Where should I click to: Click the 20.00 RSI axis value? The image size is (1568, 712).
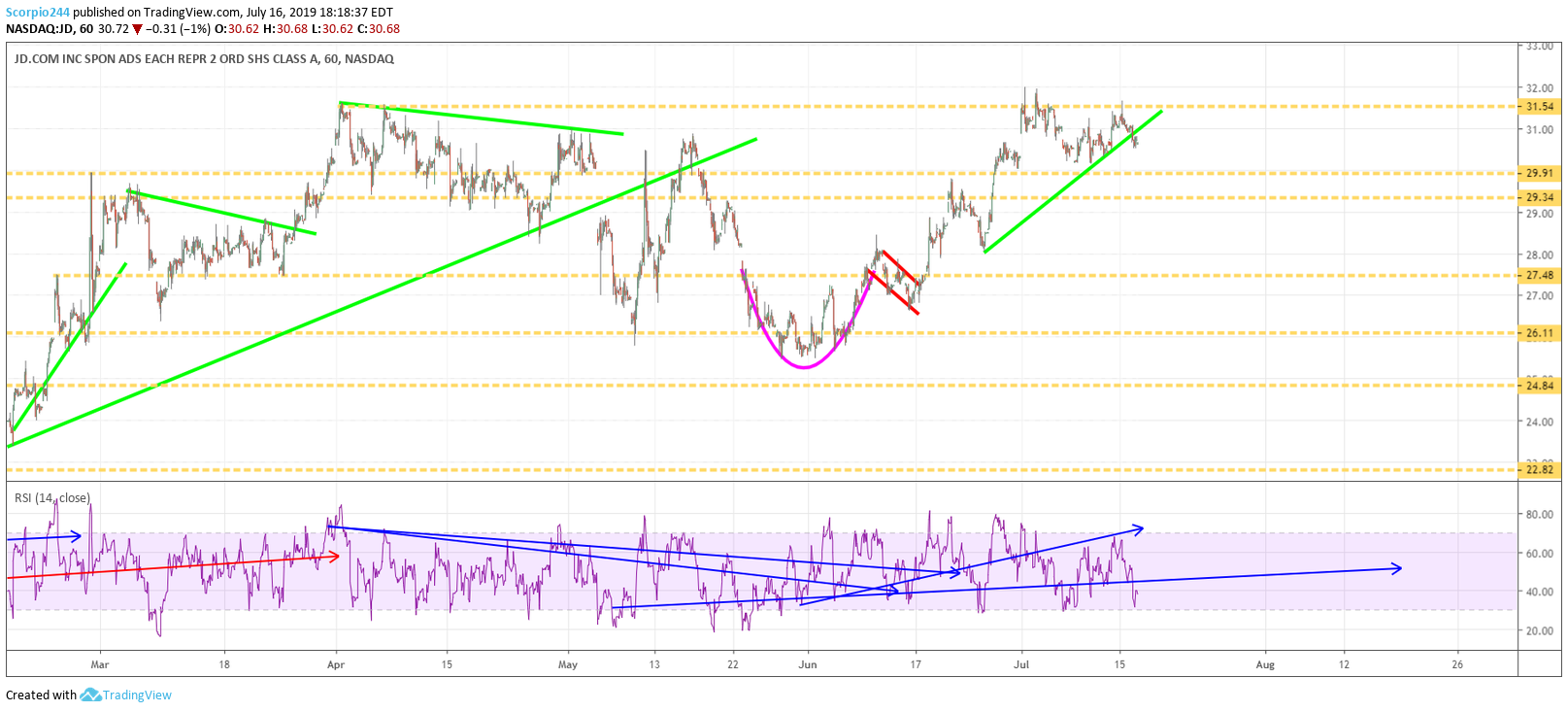point(1539,630)
